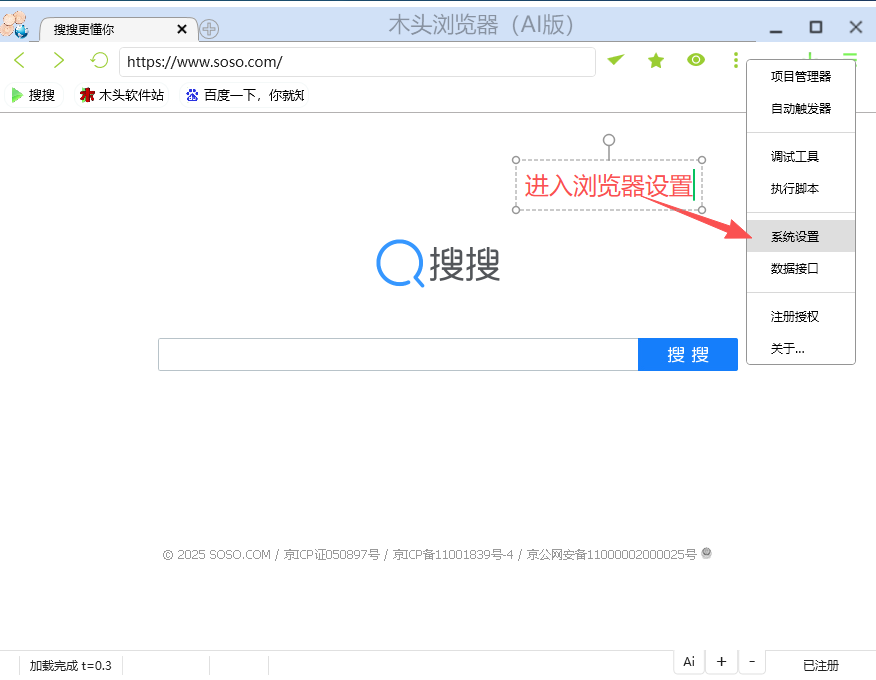Toggle the green eye icon
This screenshot has width=876, height=680.
click(x=696, y=60)
